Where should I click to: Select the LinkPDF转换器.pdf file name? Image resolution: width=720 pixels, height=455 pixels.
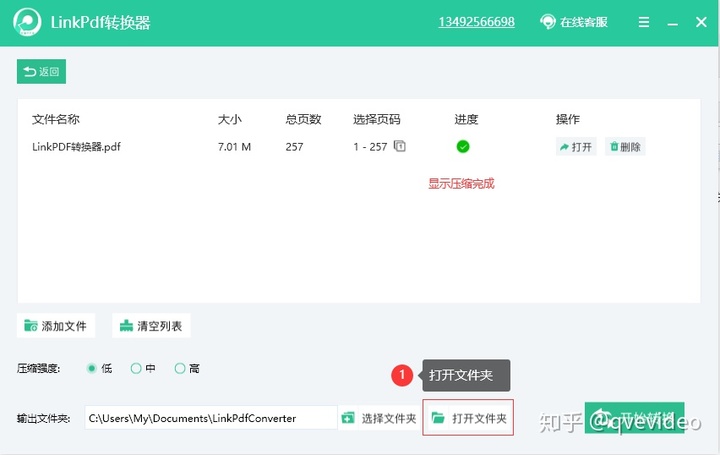click(76, 147)
